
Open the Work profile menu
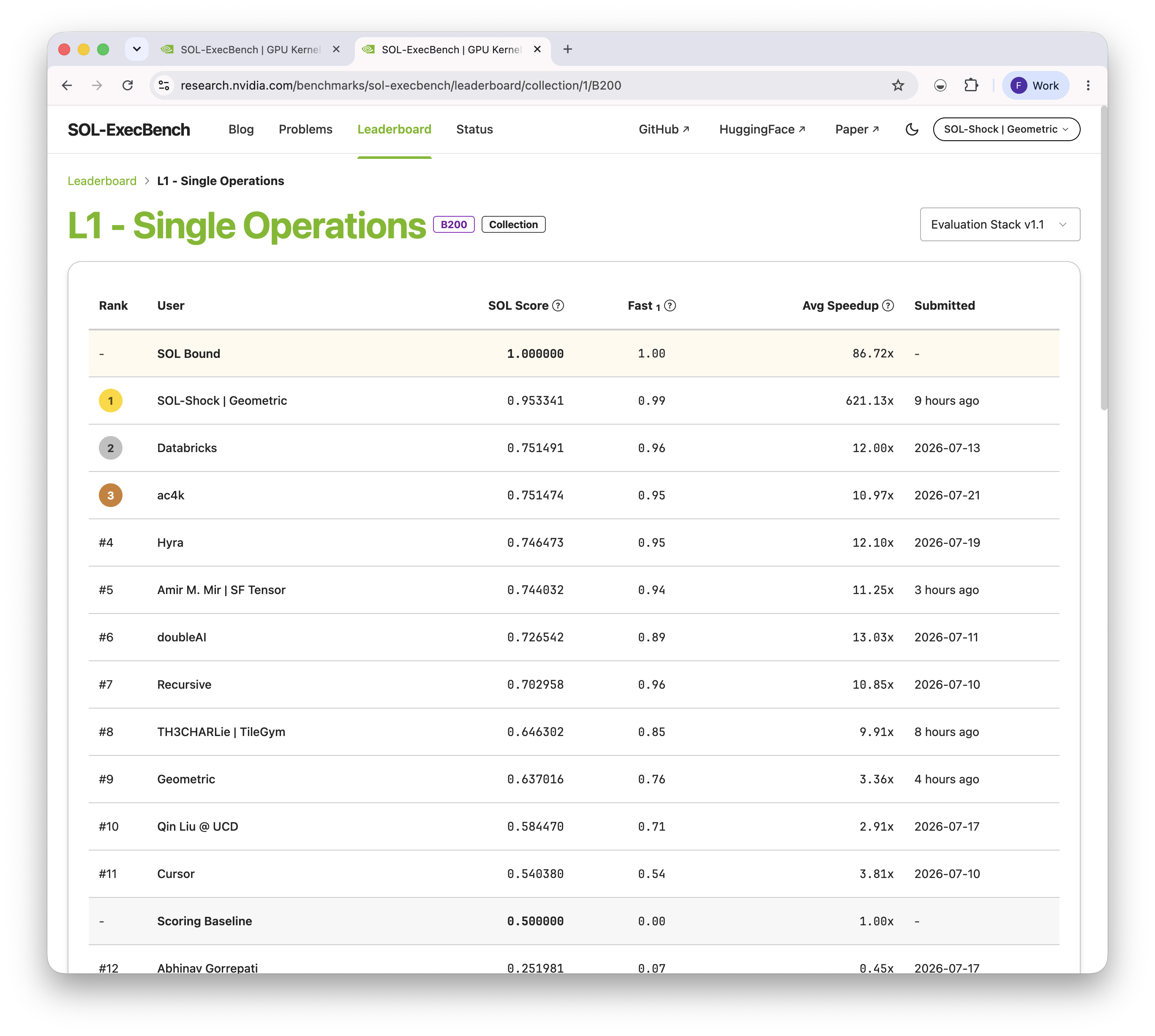click(1035, 85)
